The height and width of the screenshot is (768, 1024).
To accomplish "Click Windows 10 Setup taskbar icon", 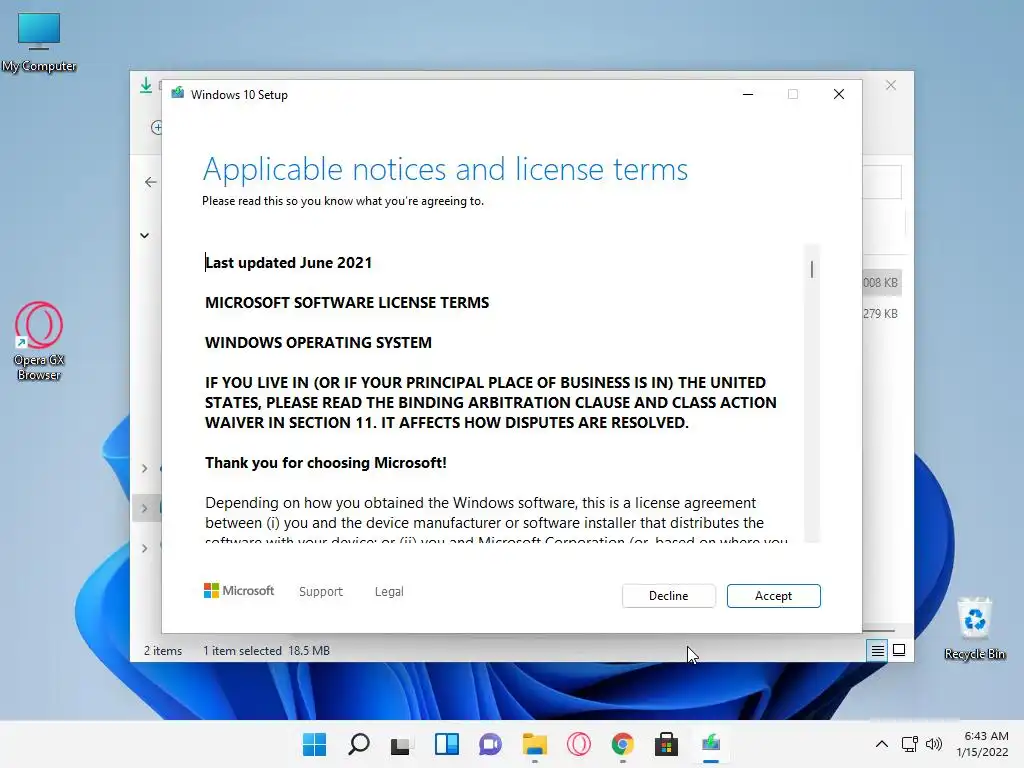I will coord(711,744).
